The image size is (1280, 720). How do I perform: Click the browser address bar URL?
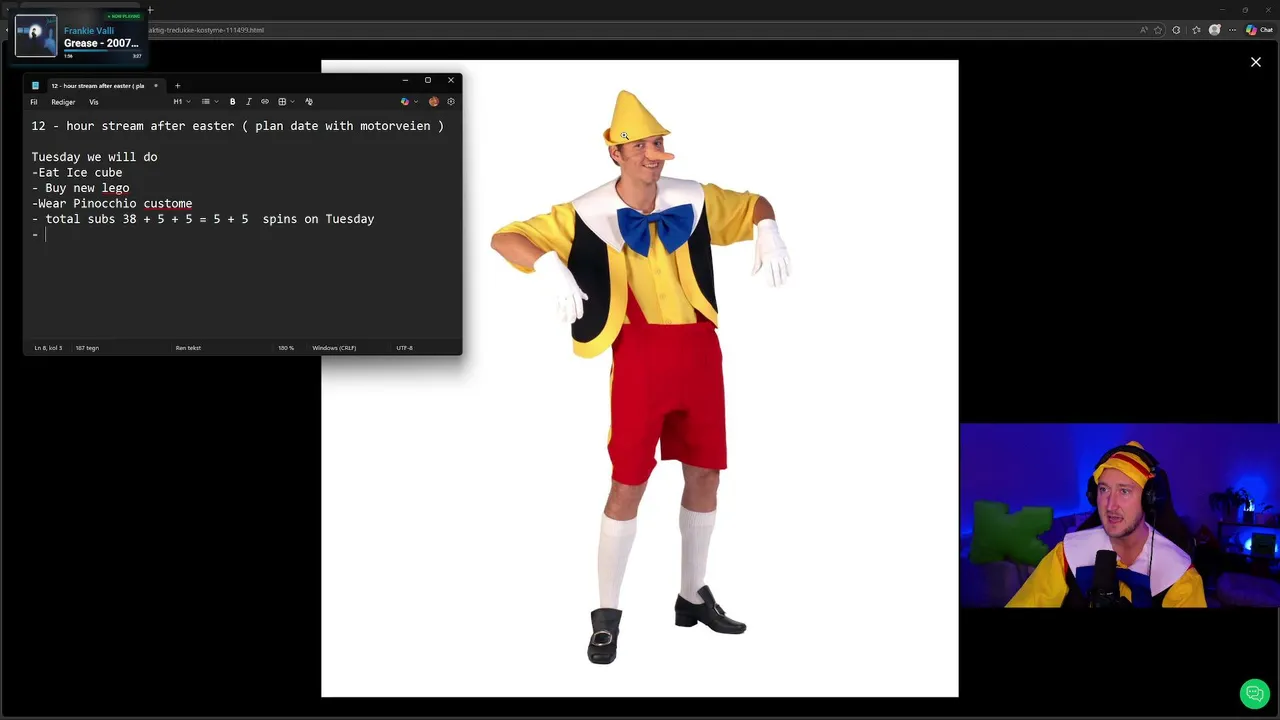pos(205,30)
